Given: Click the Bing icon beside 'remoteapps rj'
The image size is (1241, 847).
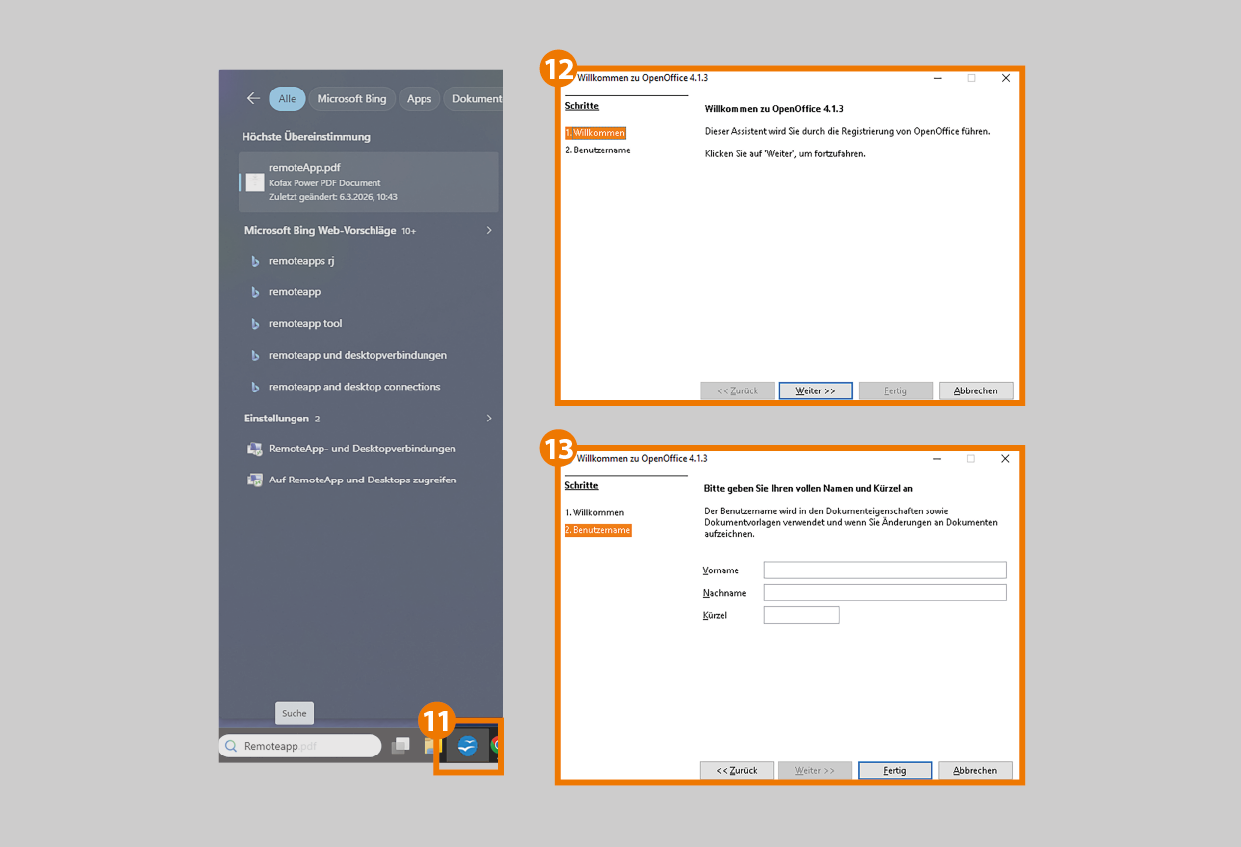Looking at the screenshot, I should pos(255,261).
